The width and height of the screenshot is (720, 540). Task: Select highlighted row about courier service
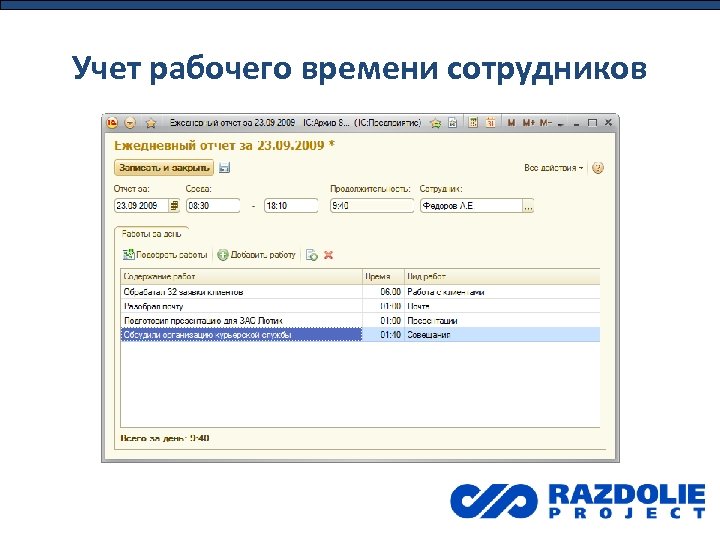pyautogui.click(x=360, y=335)
